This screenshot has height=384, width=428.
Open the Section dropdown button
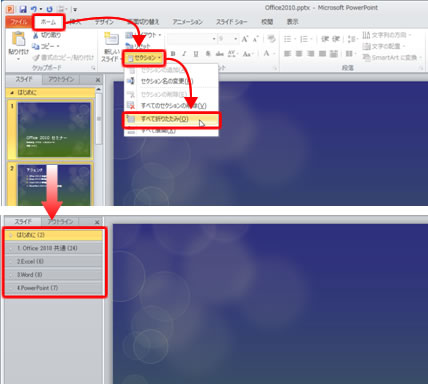[144, 58]
